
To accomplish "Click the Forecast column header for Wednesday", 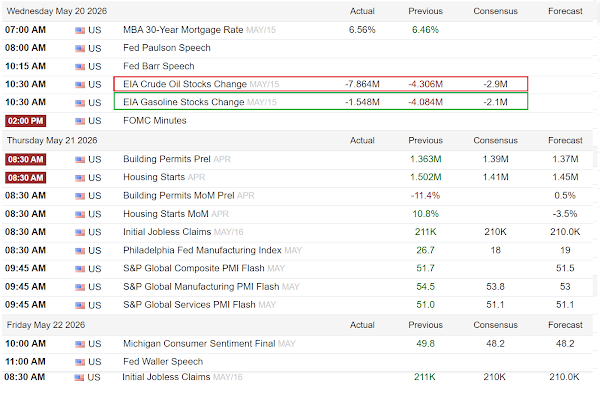I will [x=565, y=11].
